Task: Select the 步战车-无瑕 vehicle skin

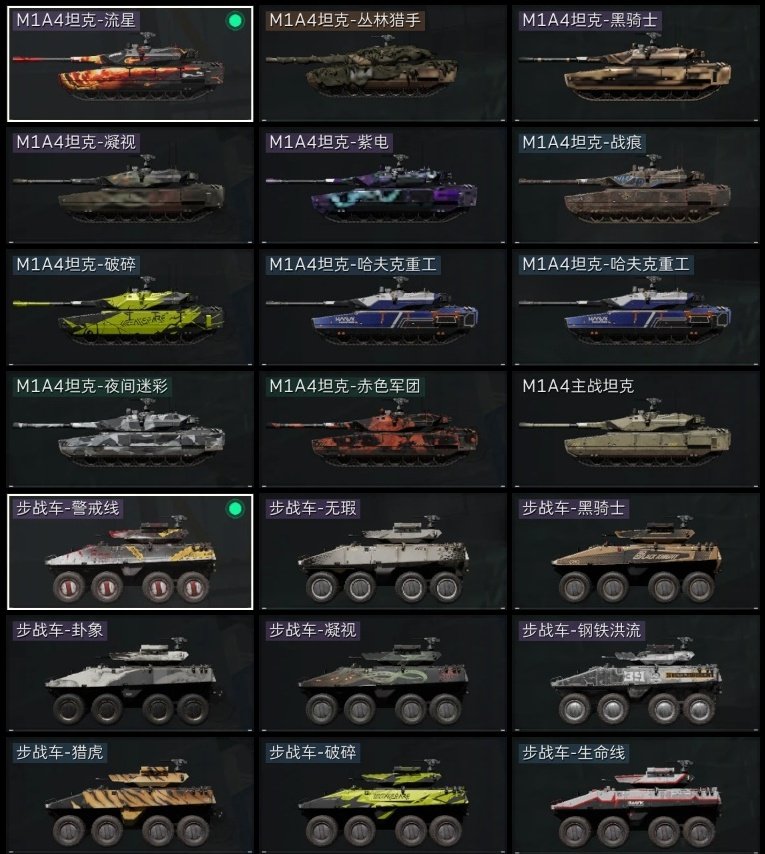Action: (x=383, y=552)
